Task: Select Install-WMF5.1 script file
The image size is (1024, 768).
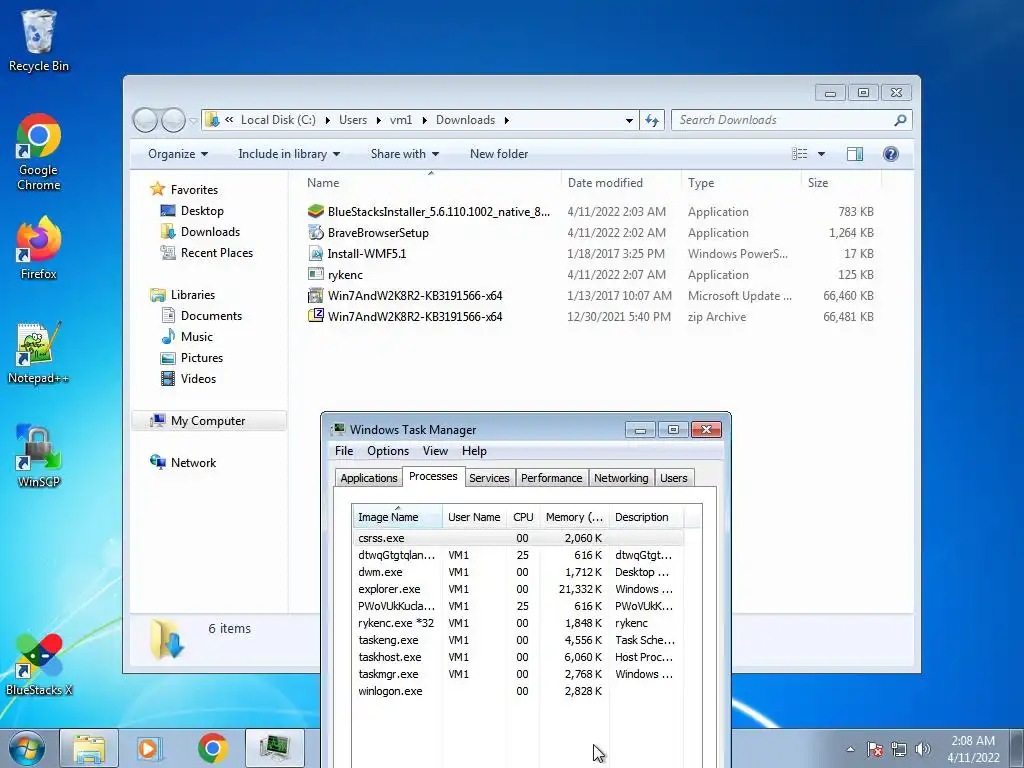Action: (591, 253)
